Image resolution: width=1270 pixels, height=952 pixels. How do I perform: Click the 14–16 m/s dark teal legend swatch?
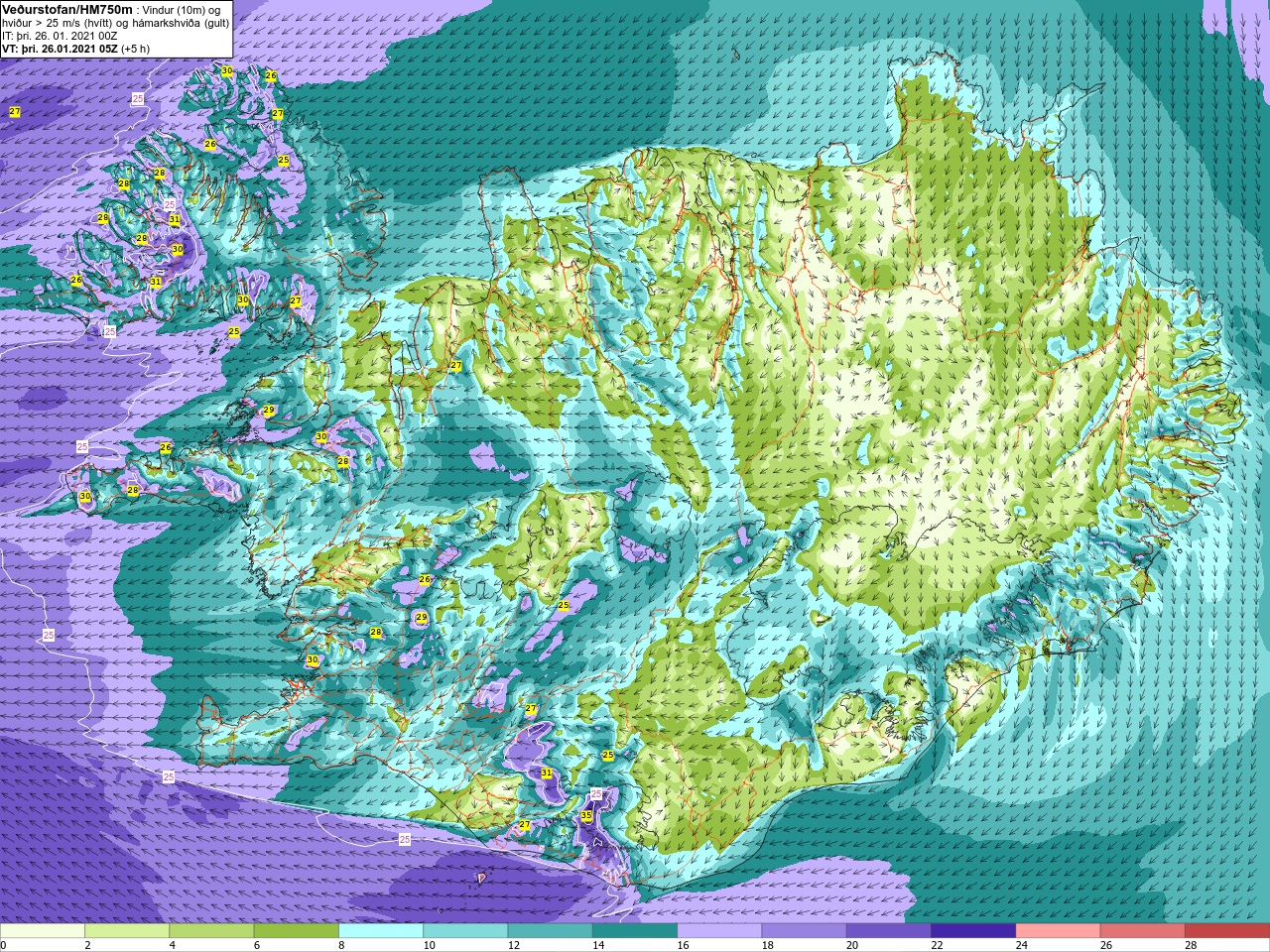pyautogui.click(x=635, y=931)
